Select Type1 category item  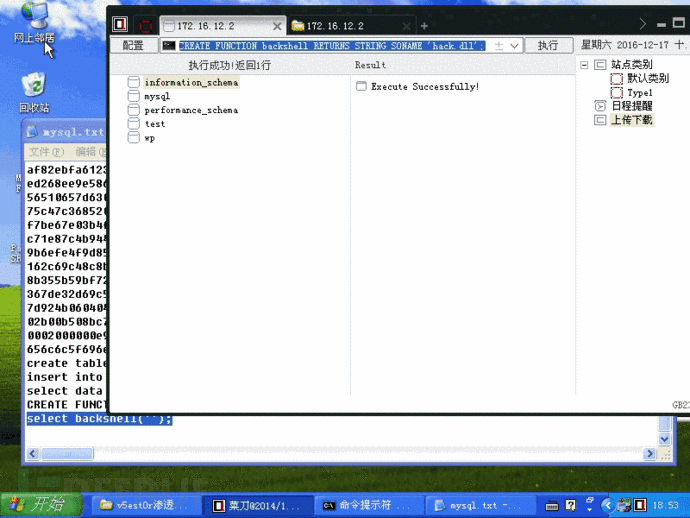(x=639, y=92)
